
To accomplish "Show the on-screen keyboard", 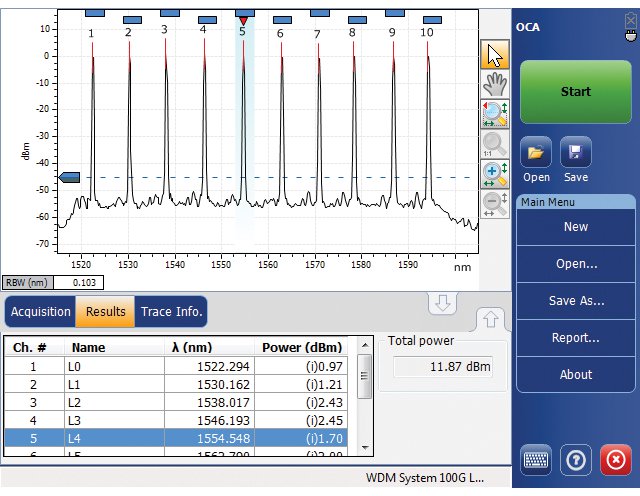I will tap(536, 460).
